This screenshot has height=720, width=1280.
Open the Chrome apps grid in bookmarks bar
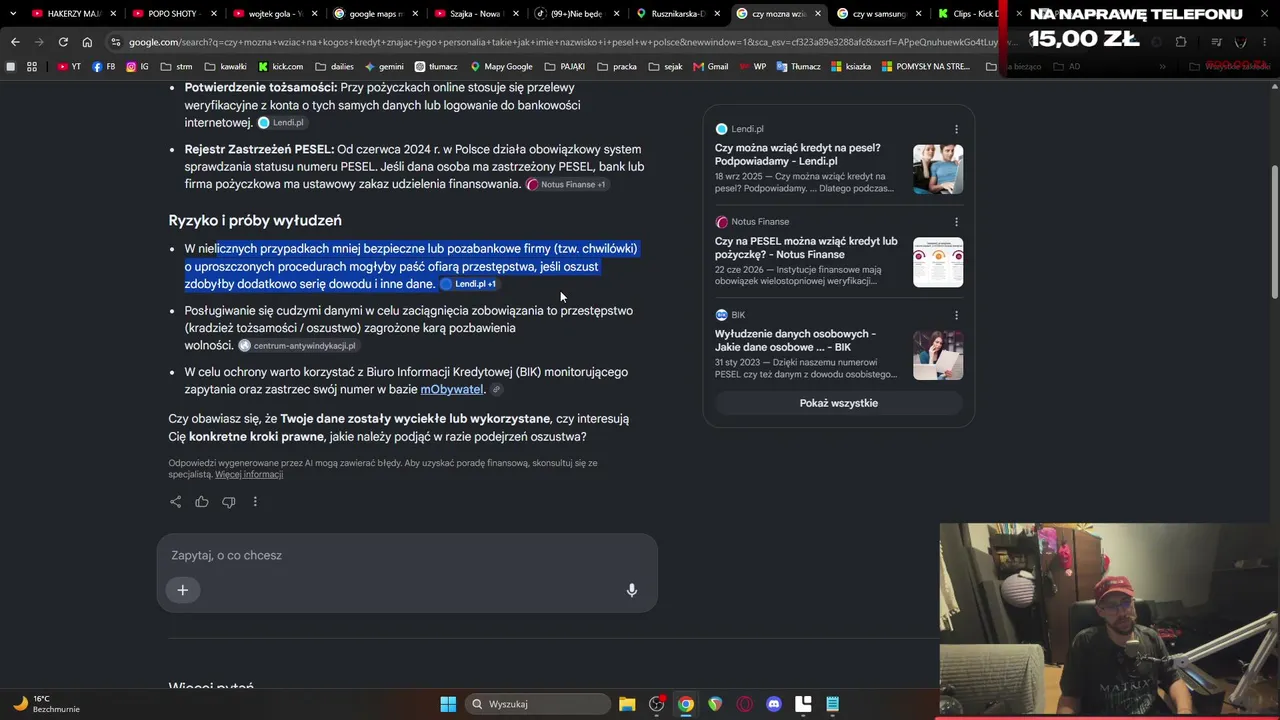32,66
